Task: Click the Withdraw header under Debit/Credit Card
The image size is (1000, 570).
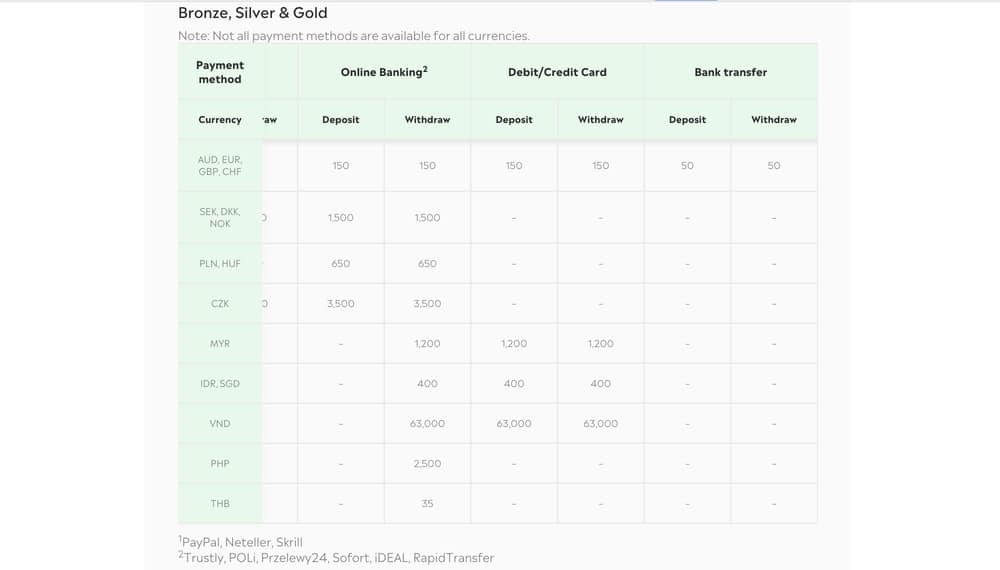Action: click(x=601, y=119)
